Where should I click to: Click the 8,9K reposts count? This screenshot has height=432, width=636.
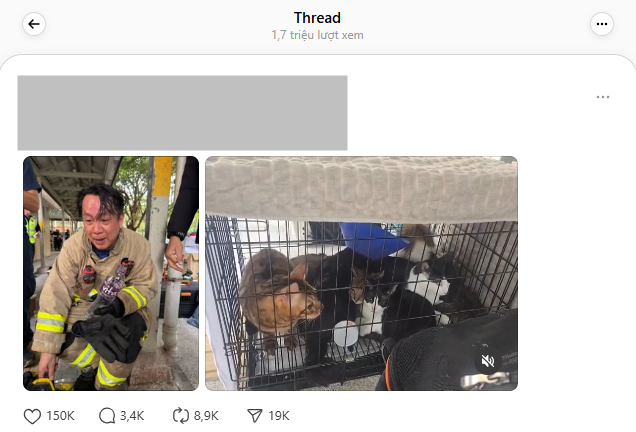(206, 416)
